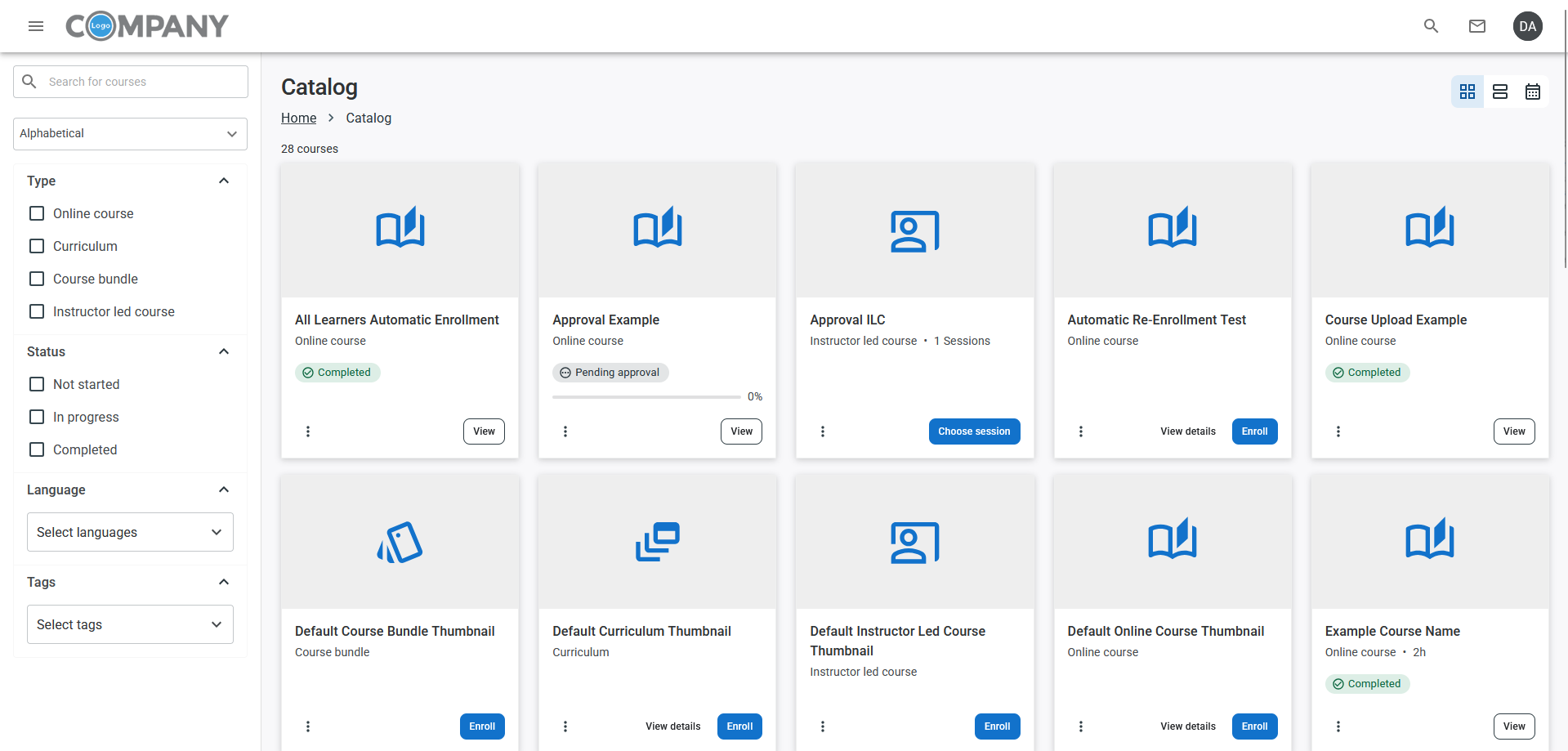The width and height of the screenshot is (1568, 751).
Task: Click the Approval ILC instructor thumbnail icon
Action: point(915,231)
